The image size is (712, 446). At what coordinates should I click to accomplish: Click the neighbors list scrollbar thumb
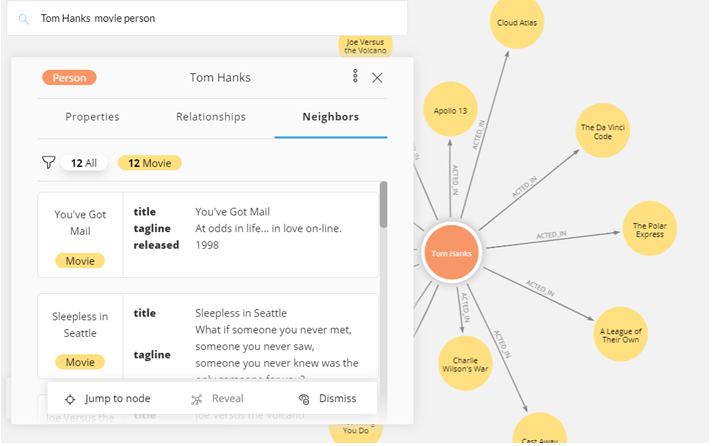pyautogui.click(x=384, y=205)
